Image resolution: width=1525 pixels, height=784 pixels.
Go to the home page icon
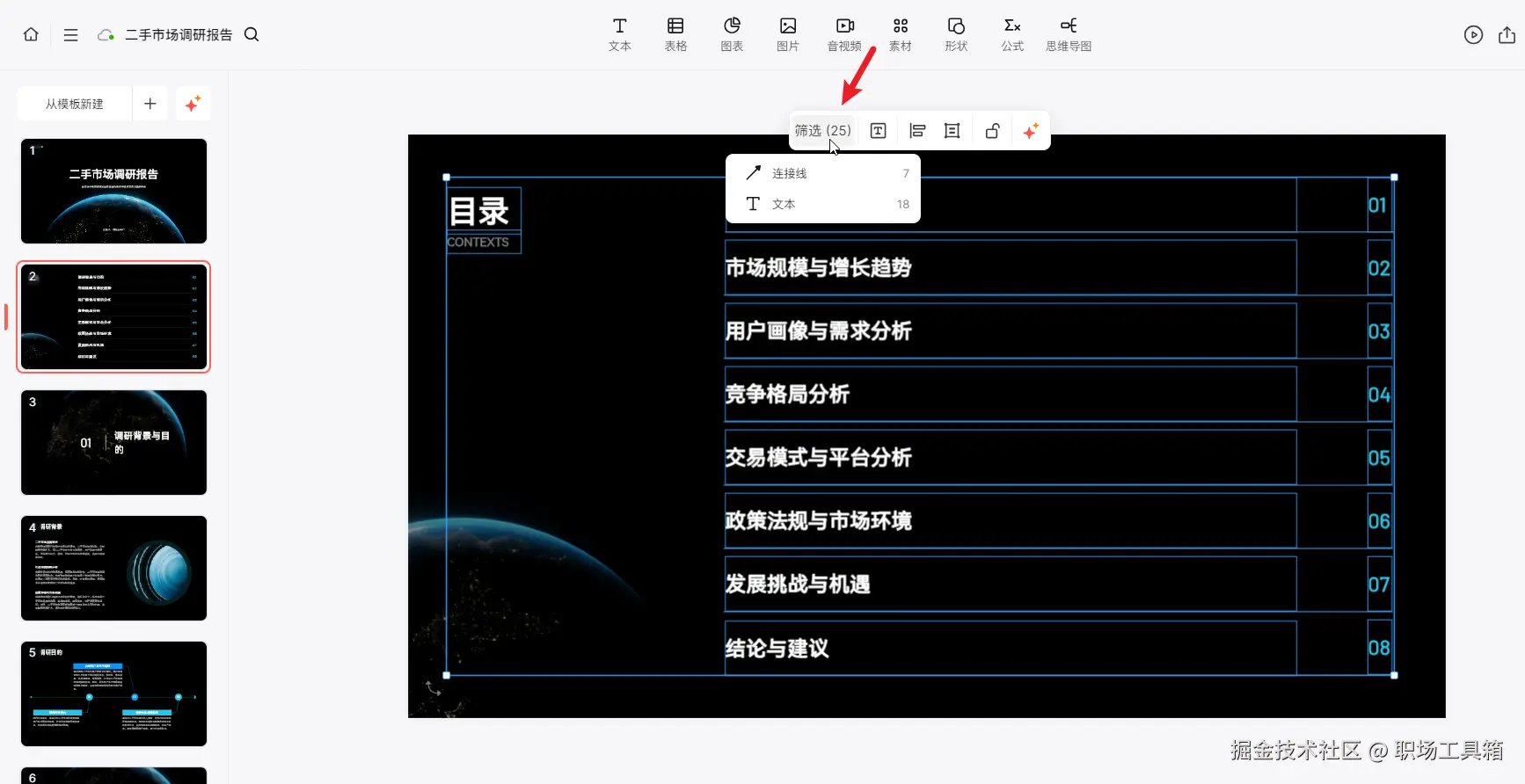[31, 34]
